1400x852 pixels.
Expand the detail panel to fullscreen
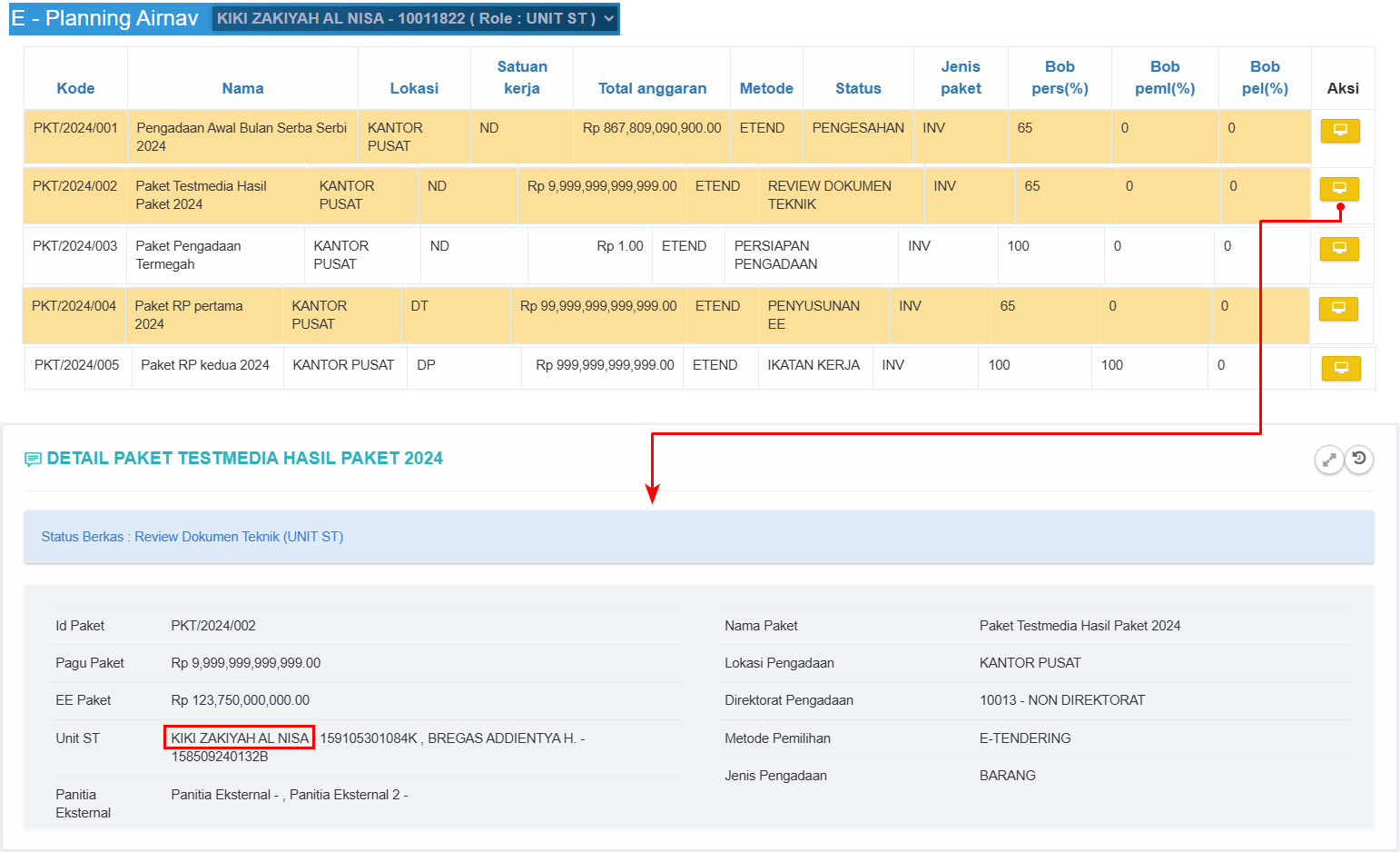click(x=1328, y=460)
